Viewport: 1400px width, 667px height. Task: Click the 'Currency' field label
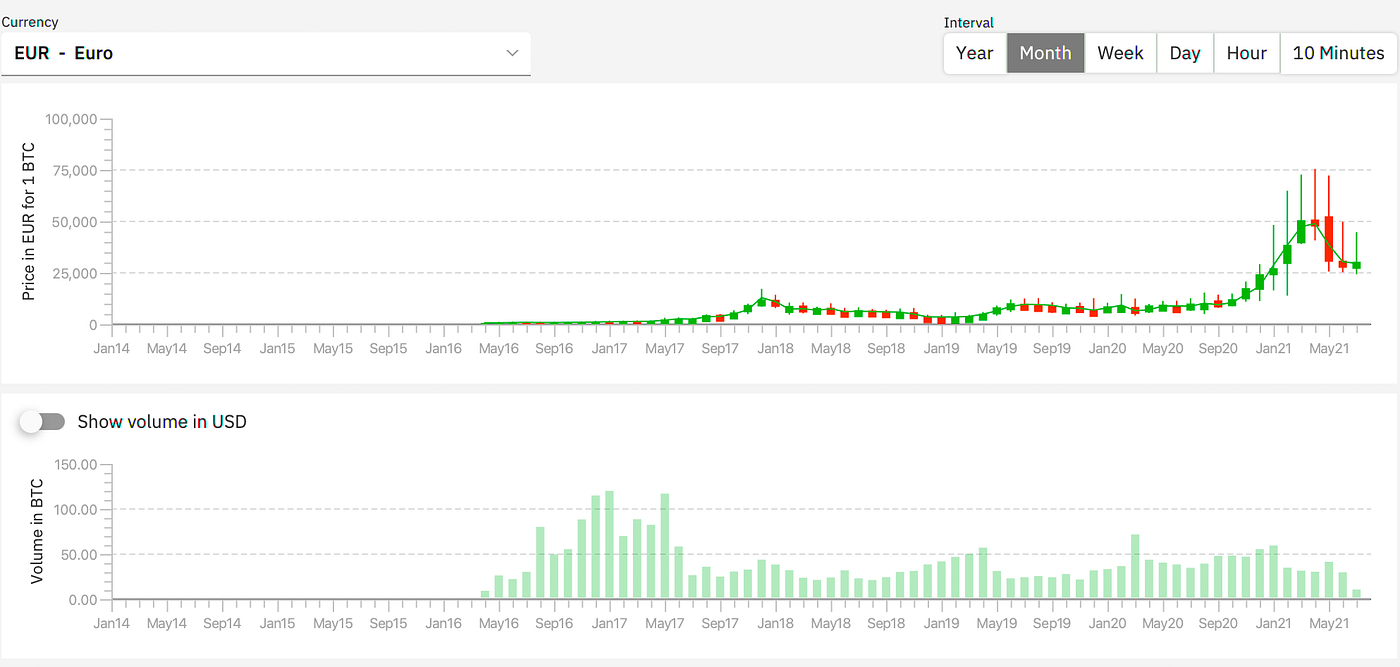coord(30,22)
